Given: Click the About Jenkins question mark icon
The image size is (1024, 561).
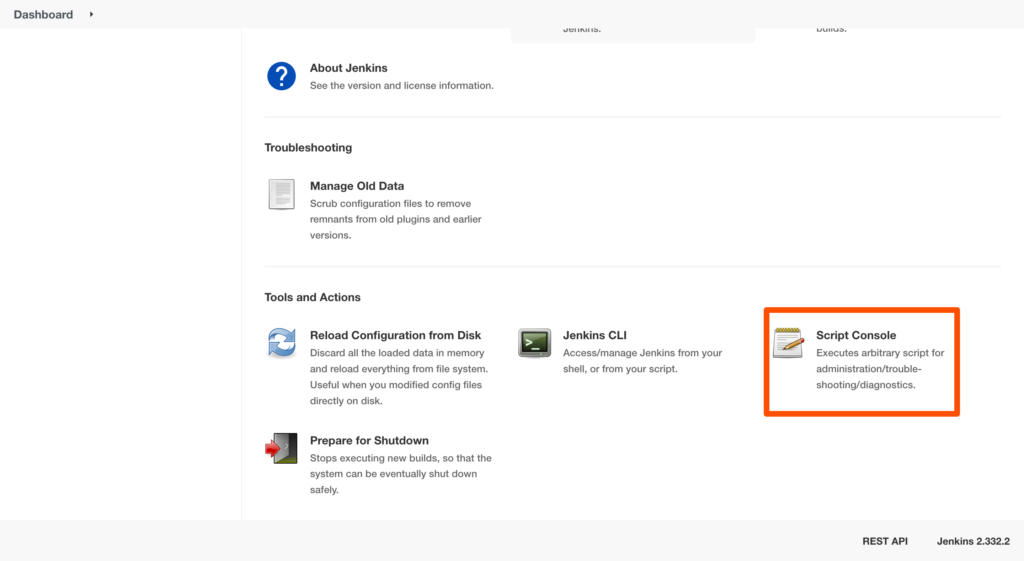Looking at the screenshot, I should [281, 76].
